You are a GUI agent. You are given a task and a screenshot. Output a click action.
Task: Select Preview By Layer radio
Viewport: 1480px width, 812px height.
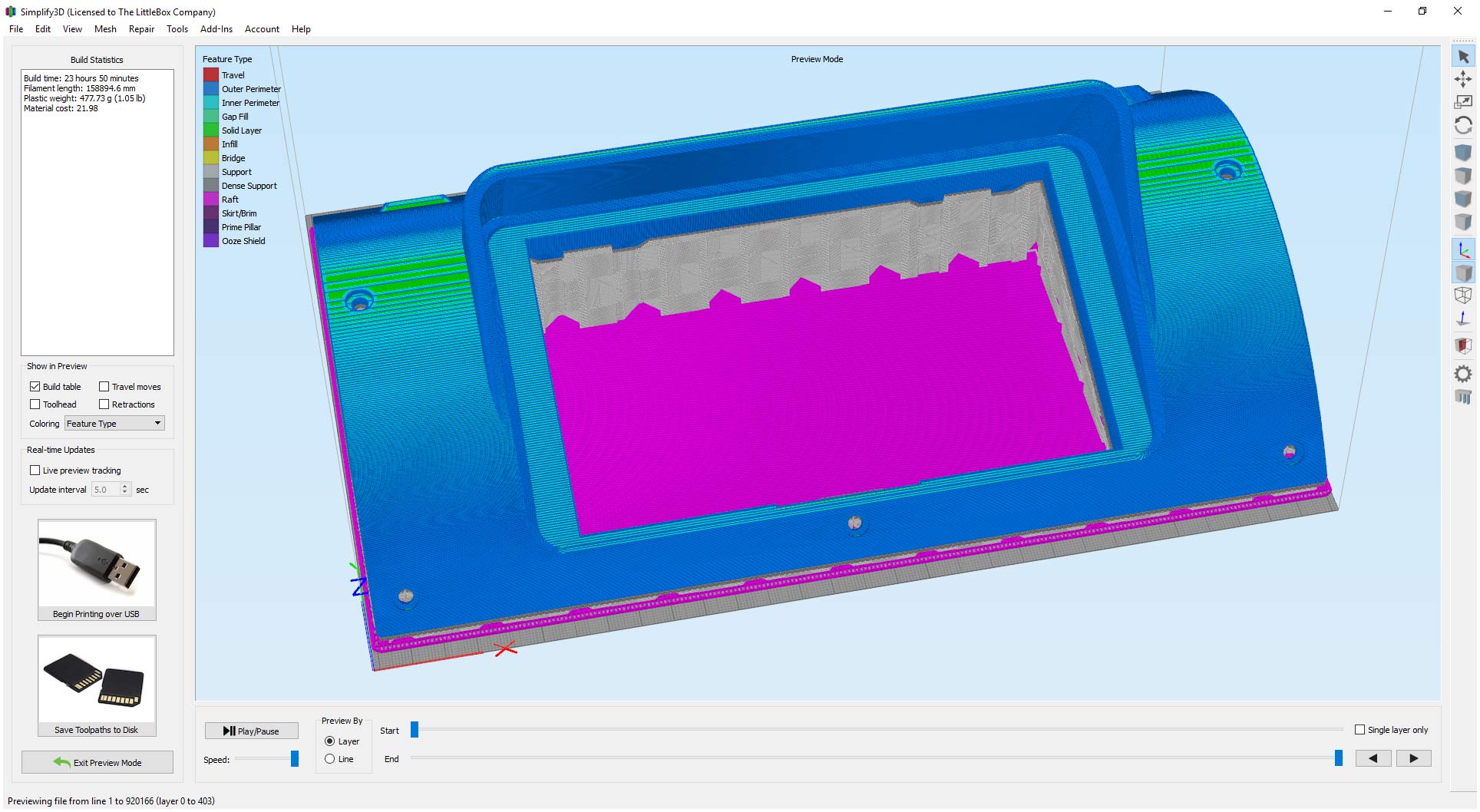pos(329,741)
